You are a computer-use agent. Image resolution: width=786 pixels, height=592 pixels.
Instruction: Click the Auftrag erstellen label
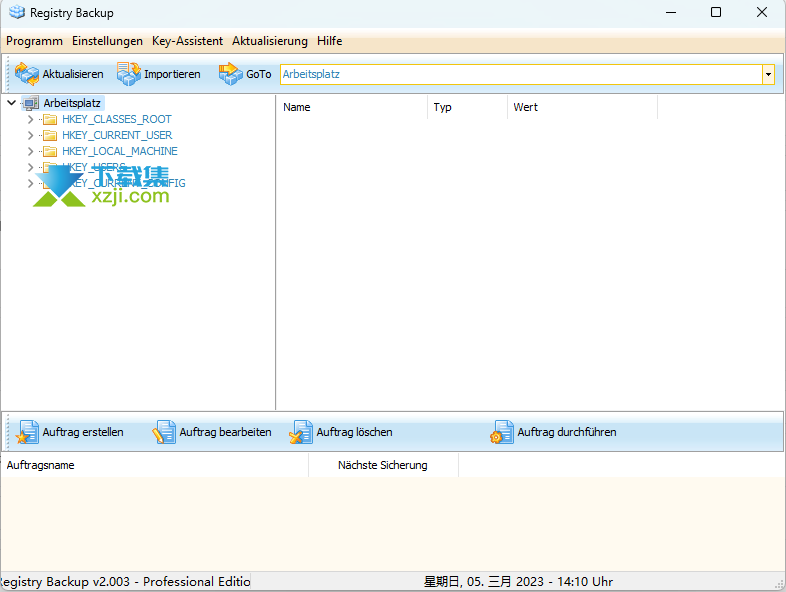(83, 432)
